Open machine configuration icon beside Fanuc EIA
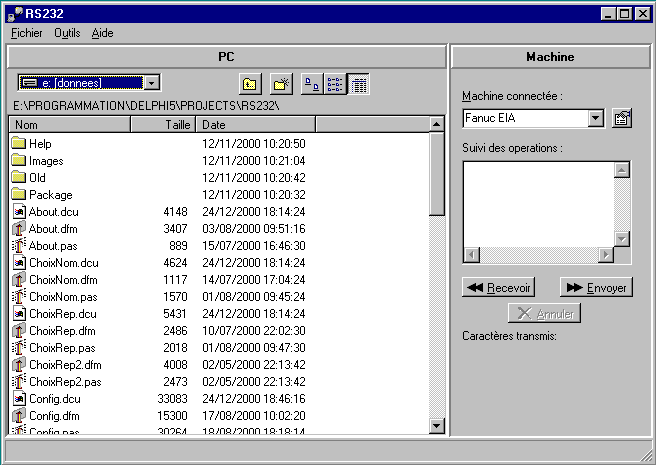Viewport: 656px width, 465px height. (x=621, y=118)
